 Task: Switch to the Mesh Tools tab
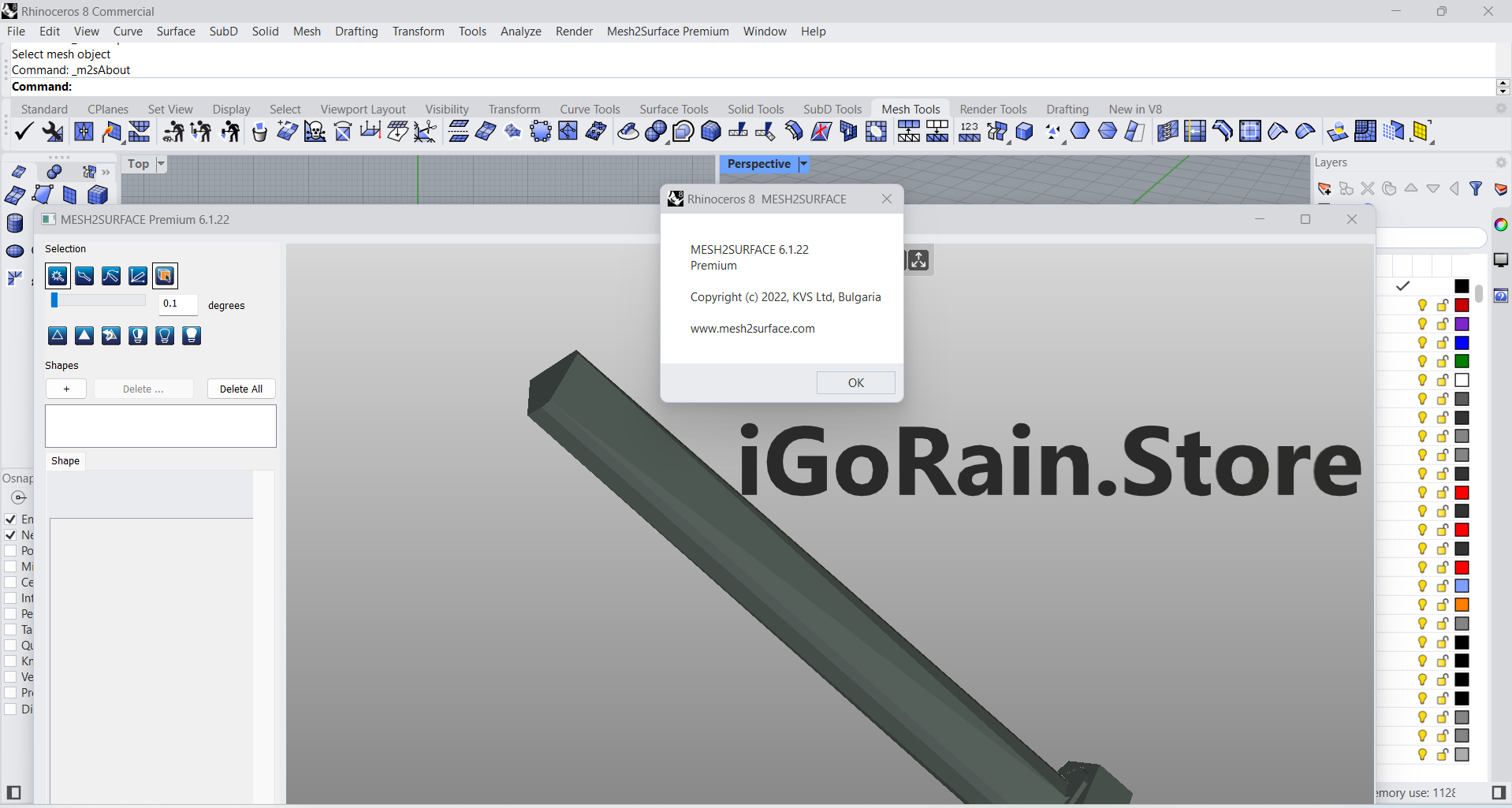(911, 109)
